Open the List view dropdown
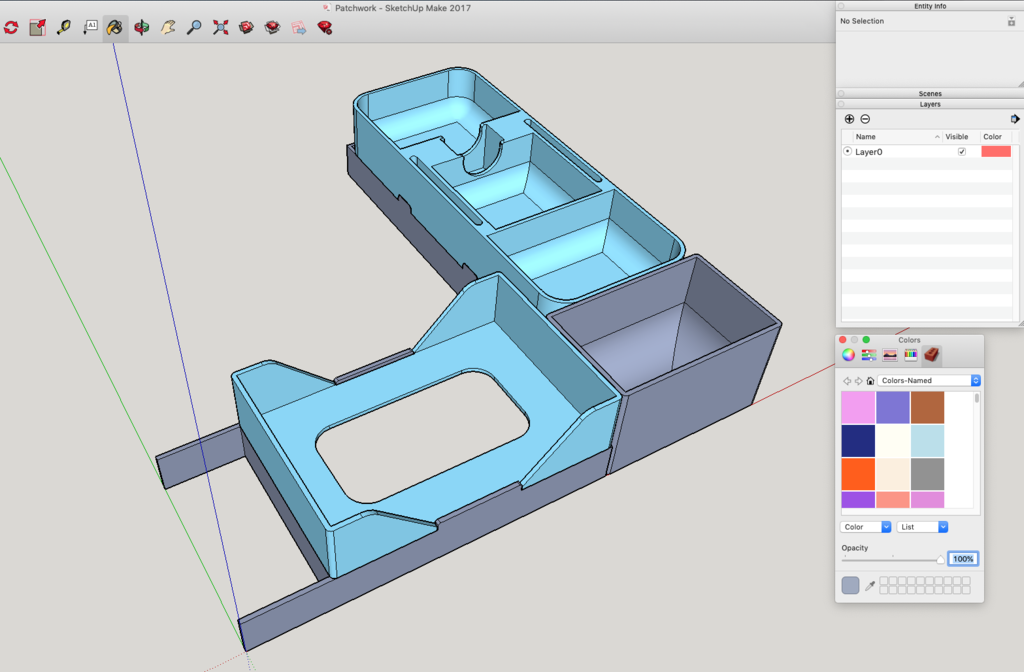The image size is (1024, 672). [922, 527]
